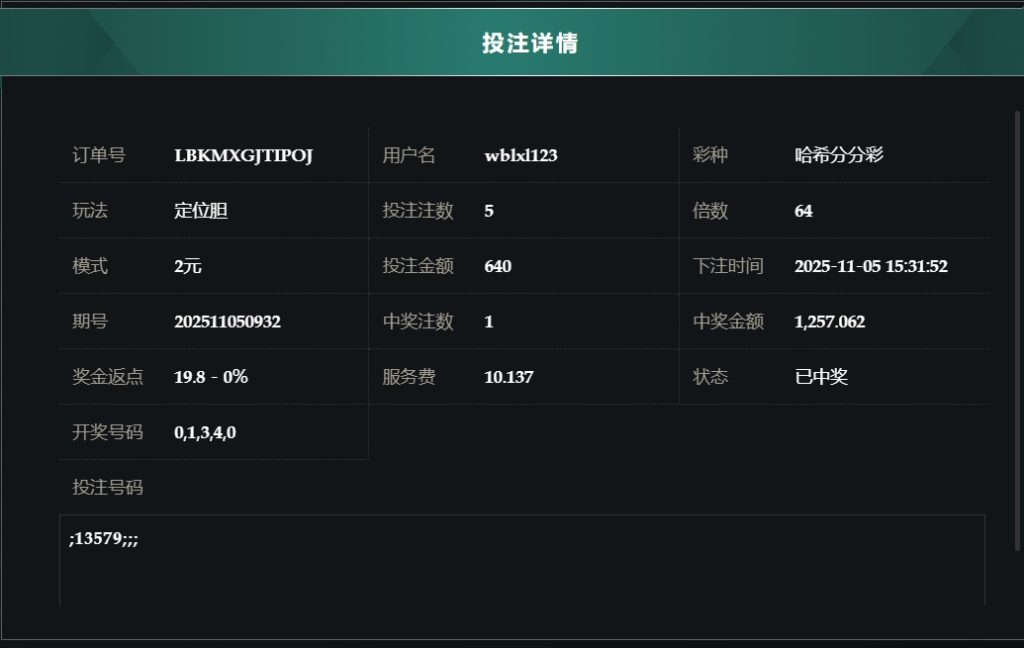Click the order number LBKMXGJTIPOJ

coord(243,156)
